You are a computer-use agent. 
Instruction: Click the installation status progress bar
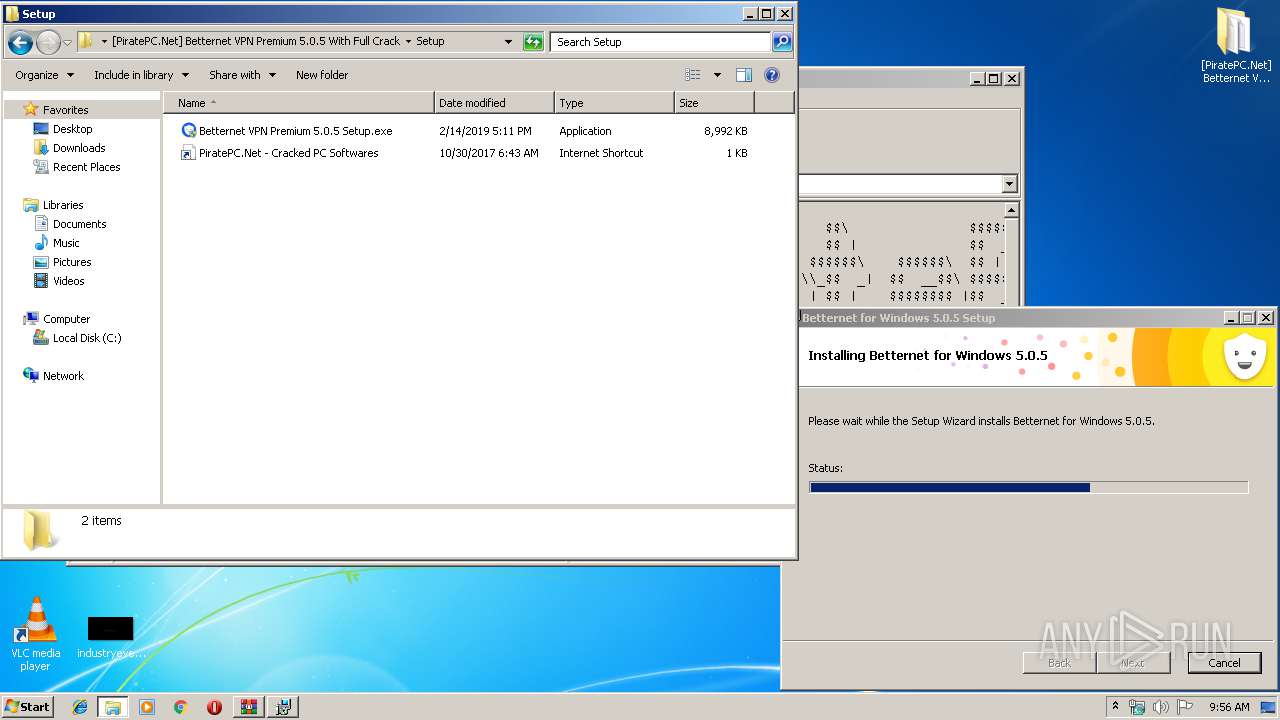point(1028,487)
